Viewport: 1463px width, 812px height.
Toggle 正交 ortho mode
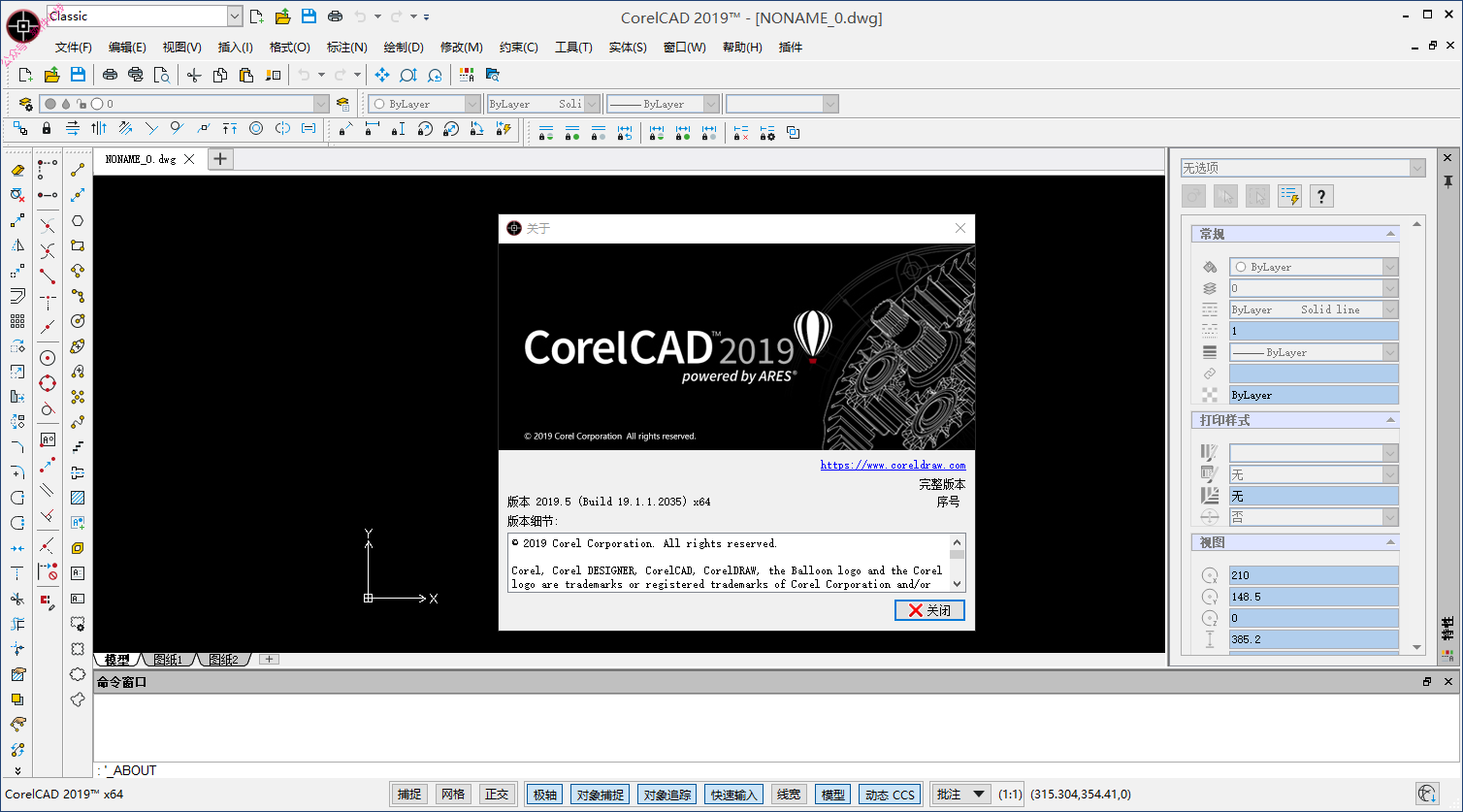(x=497, y=795)
